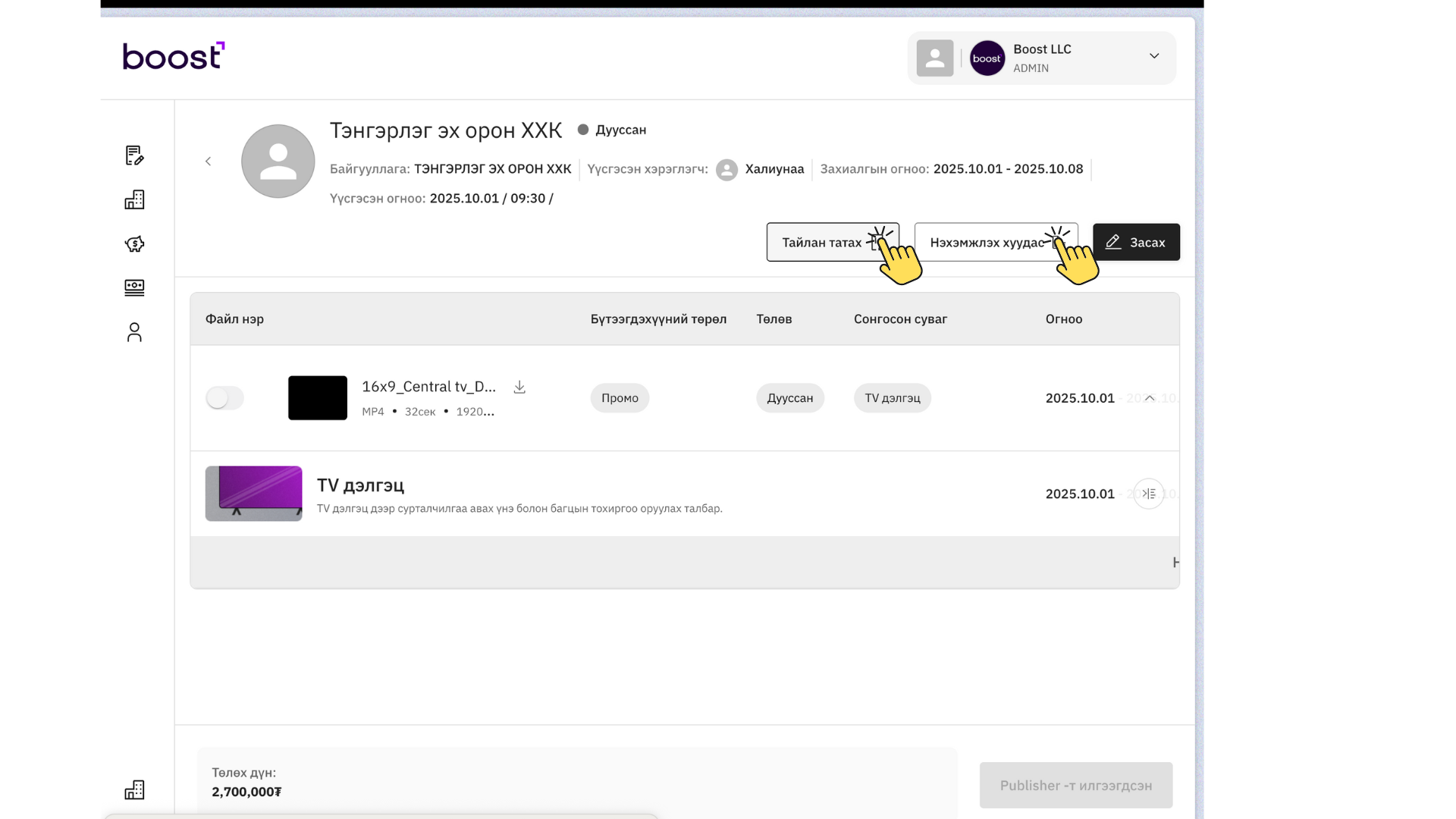
Task: Select the Промо product type tag
Action: pos(620,397)
